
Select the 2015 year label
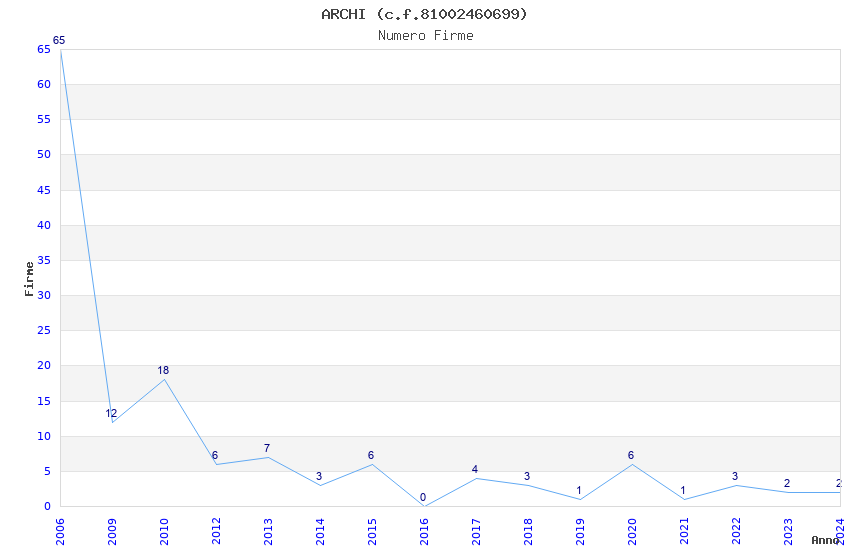point(372,532)
